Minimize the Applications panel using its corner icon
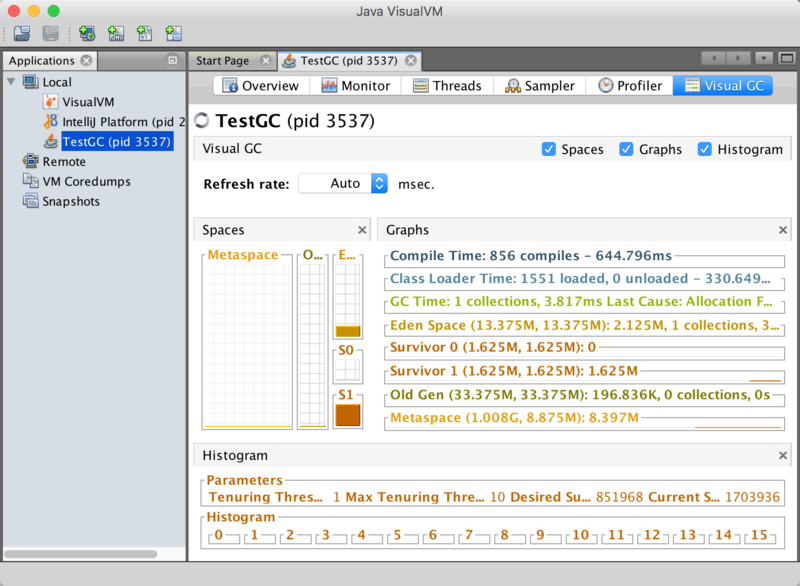 click(x=172, y=61)
